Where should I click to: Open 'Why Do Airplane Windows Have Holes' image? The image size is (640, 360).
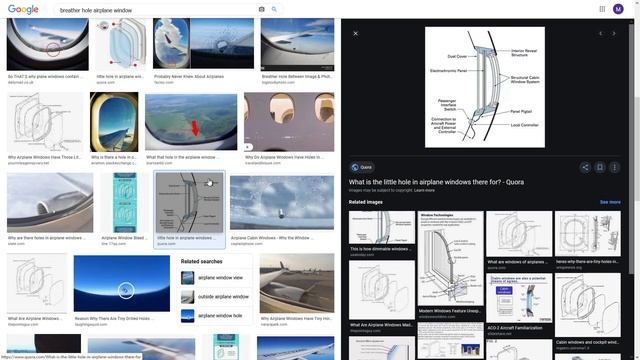tap(289, 122)
